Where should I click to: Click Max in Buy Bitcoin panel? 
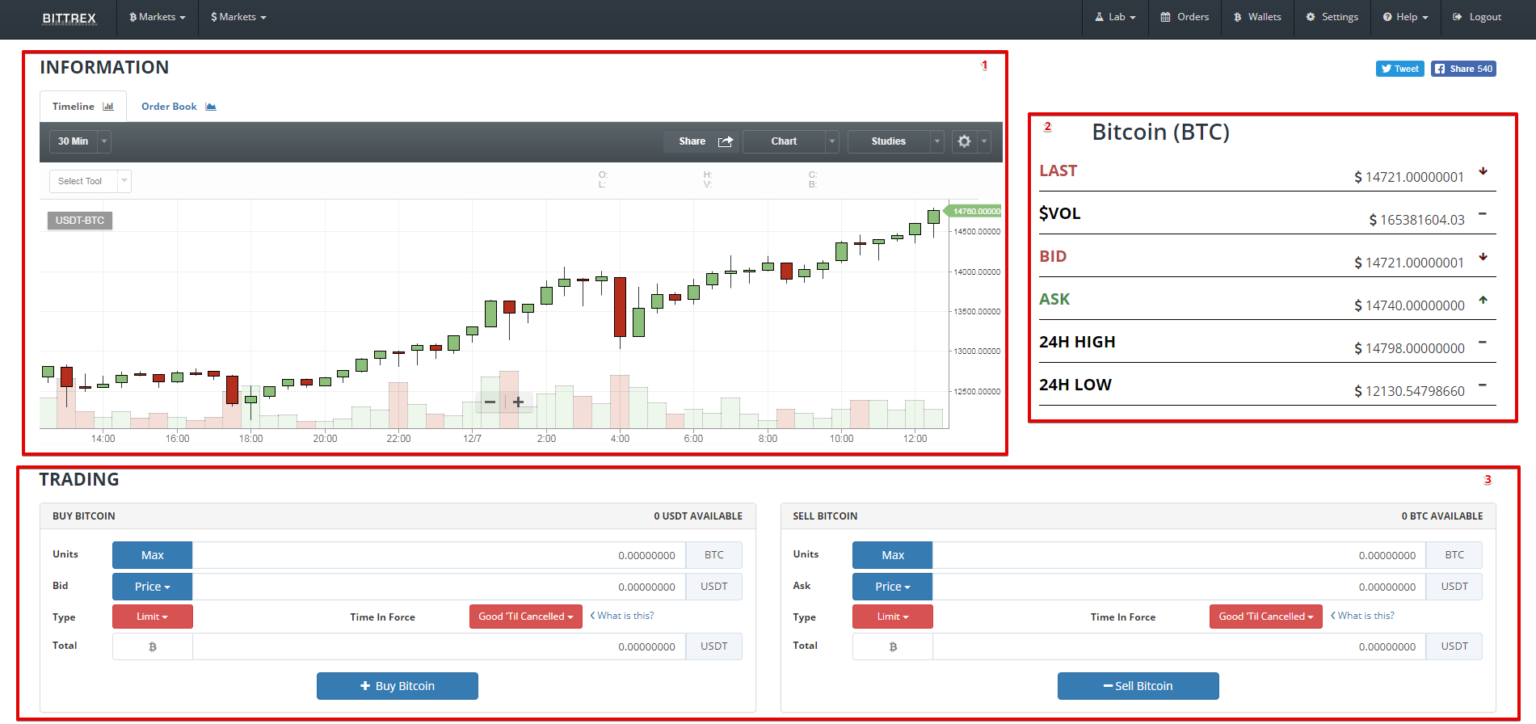point(152,555)
